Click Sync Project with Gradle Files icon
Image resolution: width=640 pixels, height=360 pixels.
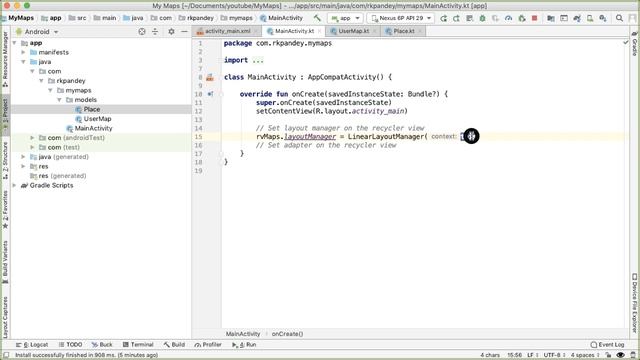[x=577, y=18]
